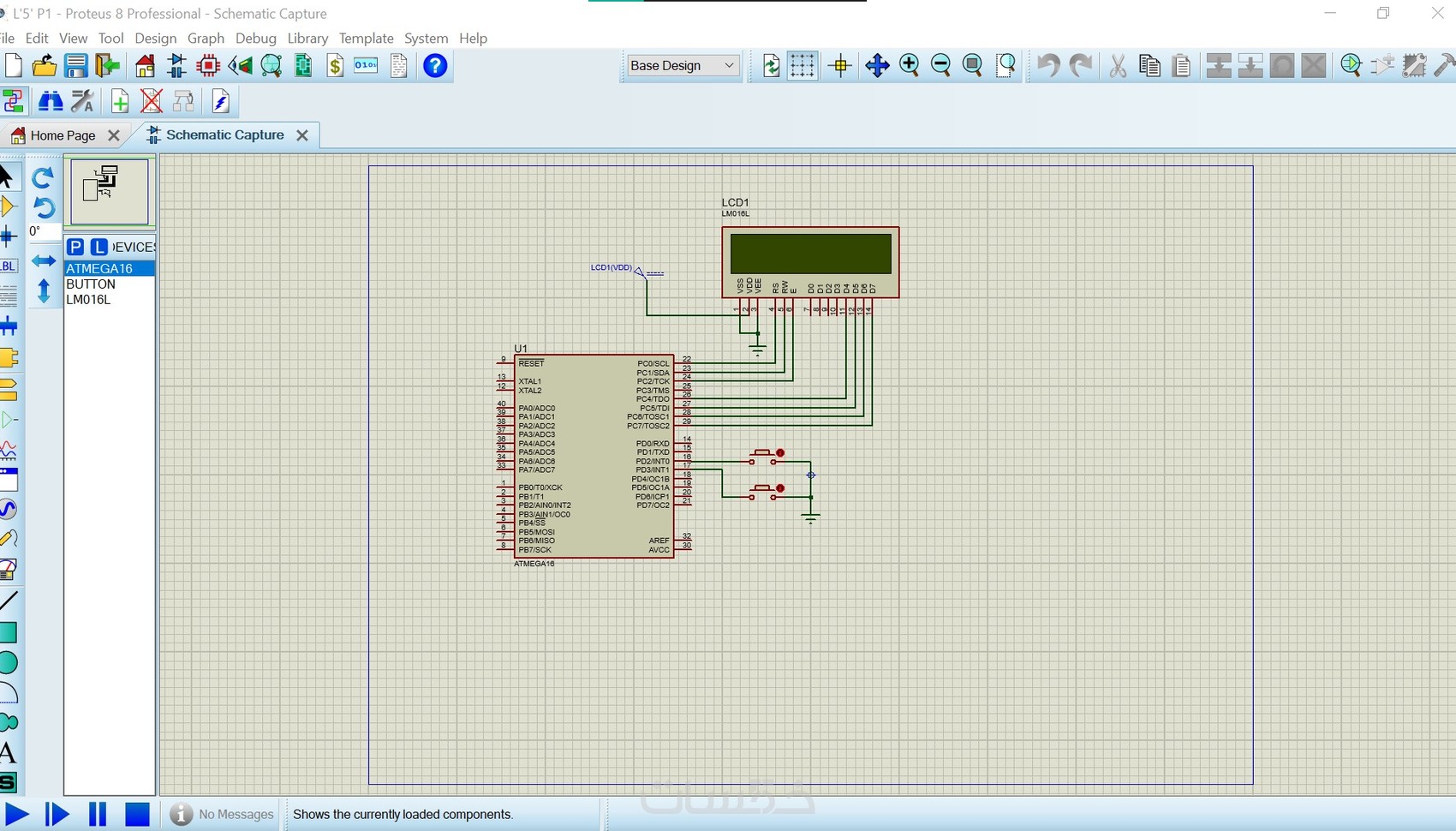This screenshot has width=1456, height=831.
Task: Select LM016L in the devices list
Action: point(88,300)
